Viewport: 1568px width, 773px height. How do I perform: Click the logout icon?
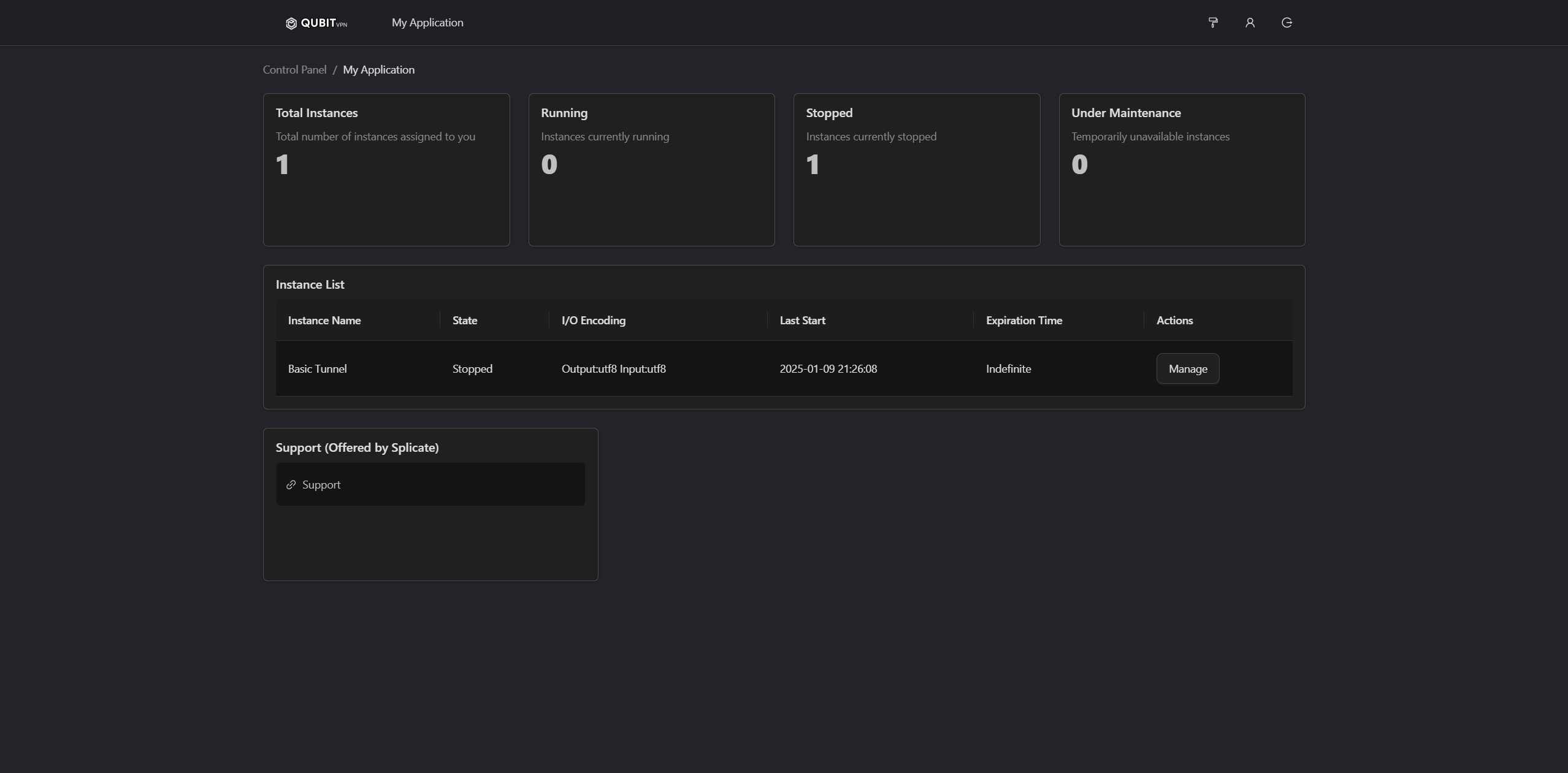pos(1287,23)
